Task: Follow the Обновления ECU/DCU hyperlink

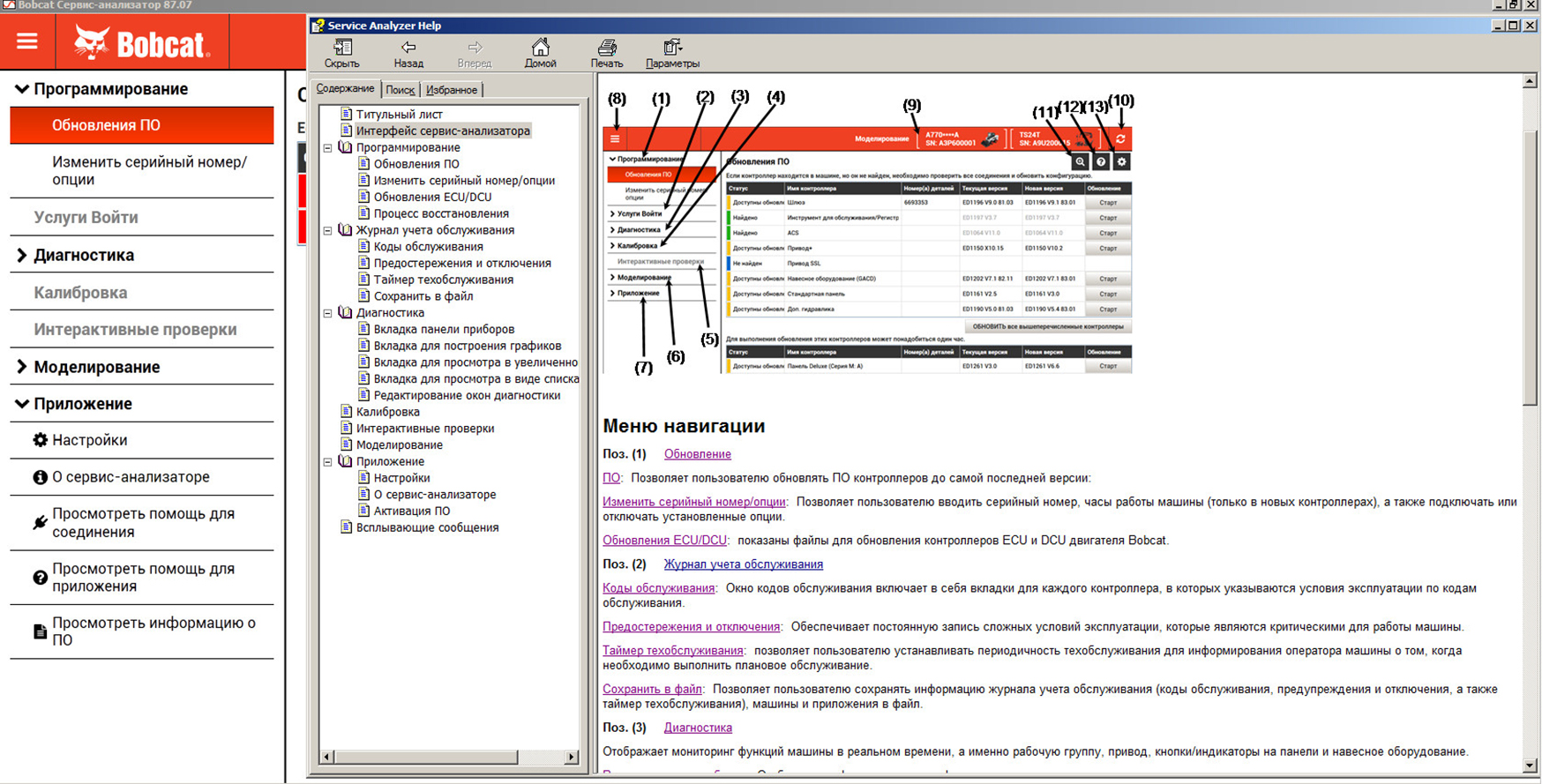Action: pos(664,541)
